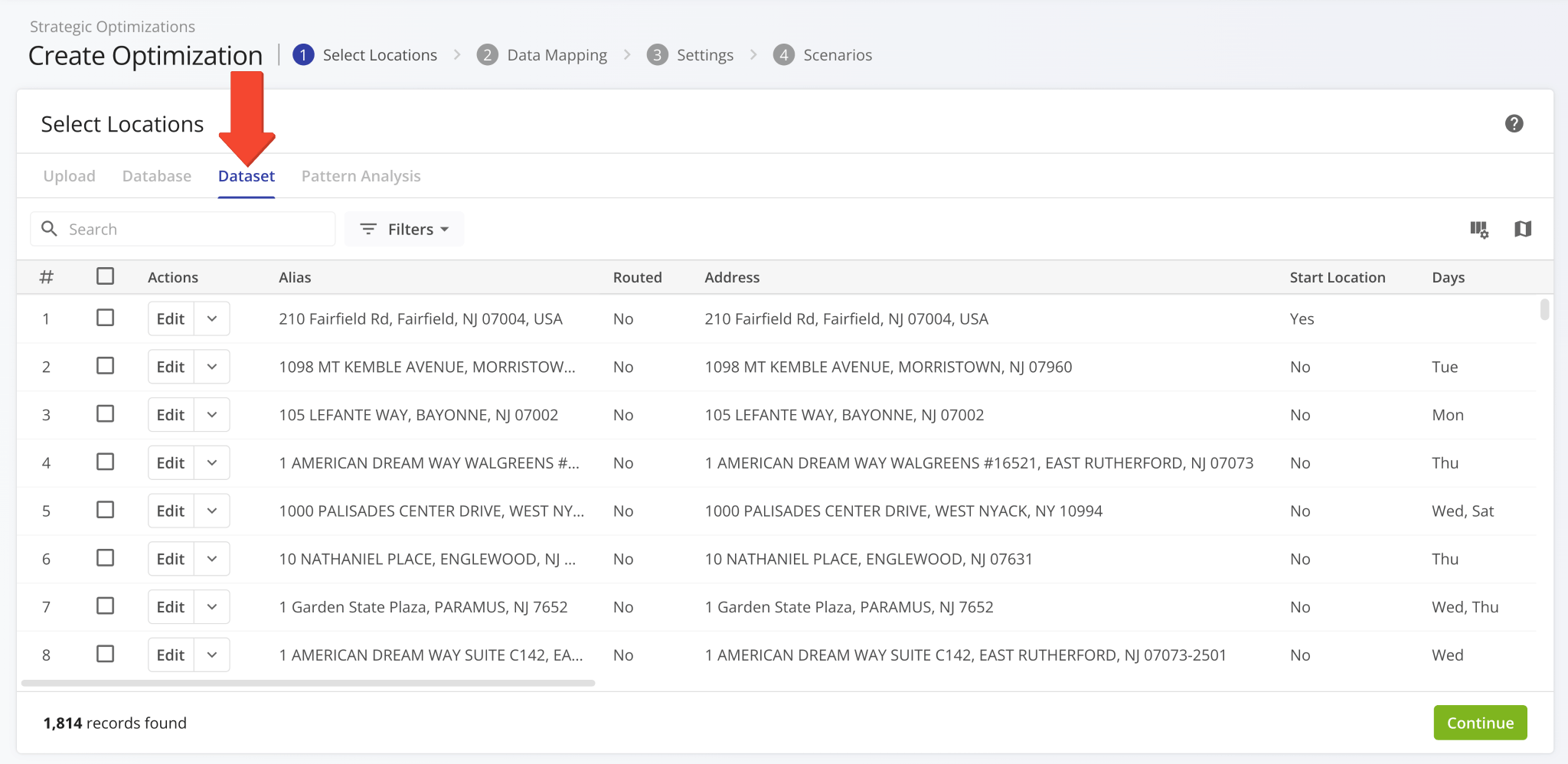Click the horizontal table scrollbar
The width and height of the screenshot is (1568, 764).
308,683
